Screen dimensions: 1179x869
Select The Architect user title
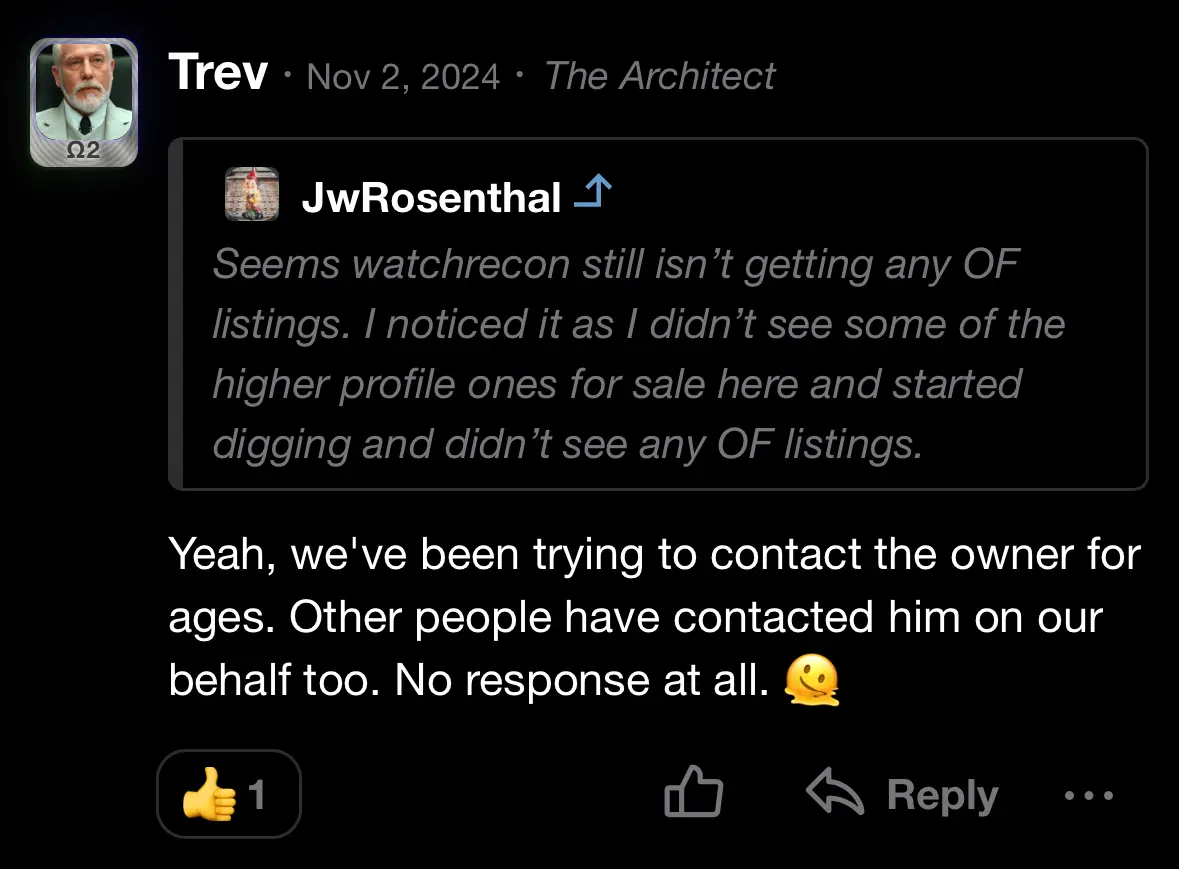point(659,76)
